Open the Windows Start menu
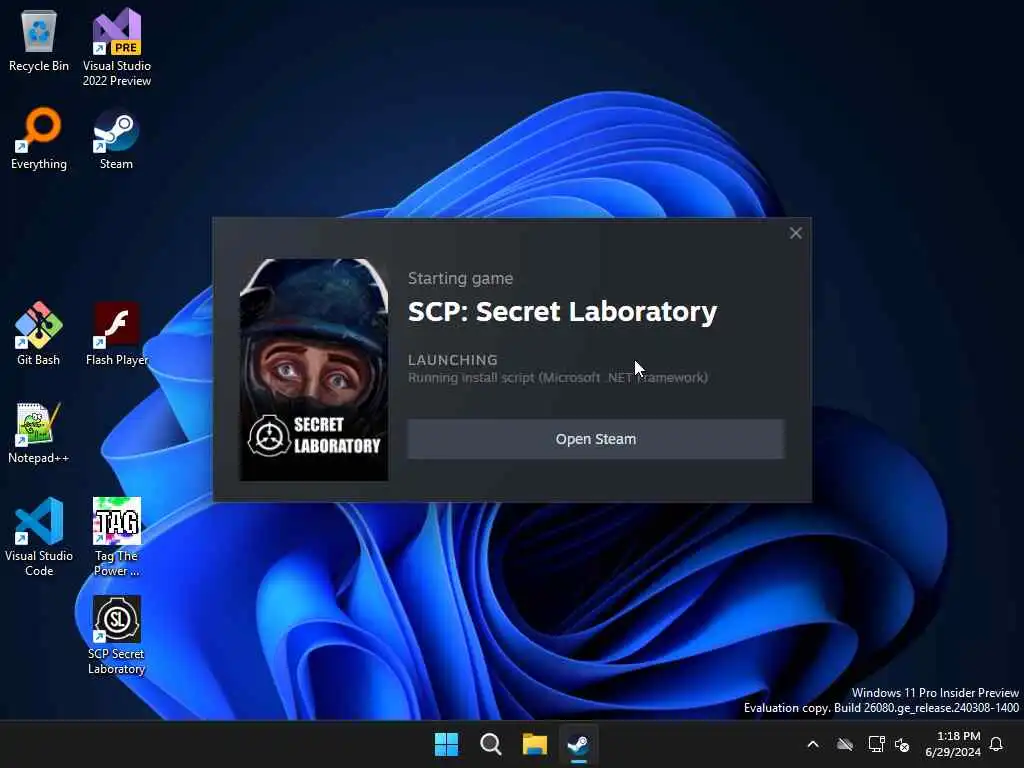The height and width of the screenshot is (768, 1024). [x=447, y=744]
